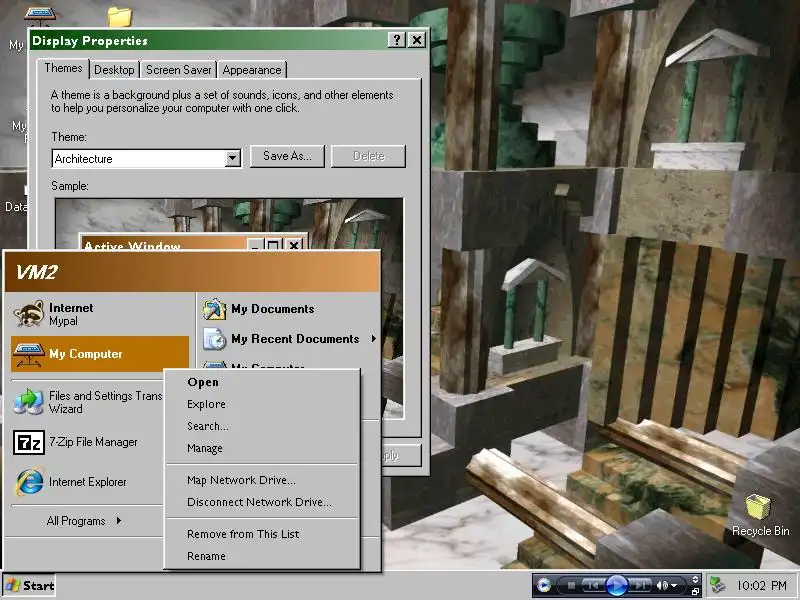
Task: Expand the My Recent Documents submenu
Action: point(288,339)
